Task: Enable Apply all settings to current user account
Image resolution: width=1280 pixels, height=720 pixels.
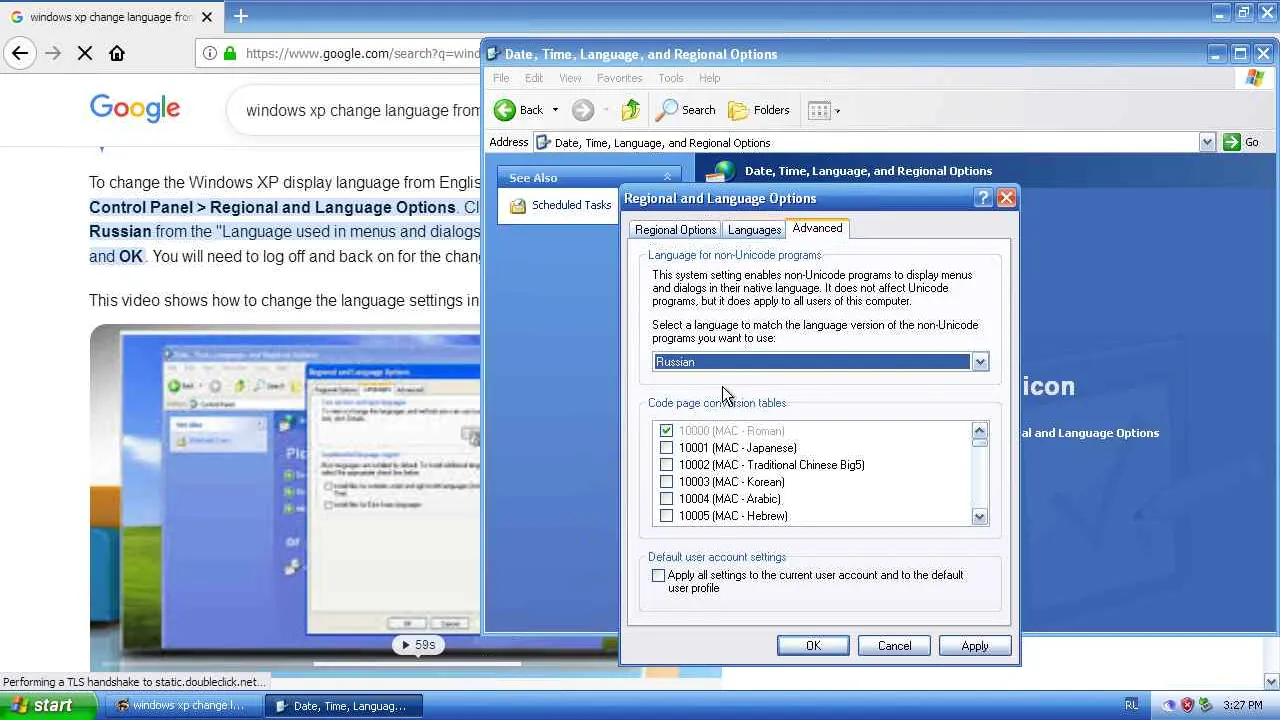Action: [658, 576]
